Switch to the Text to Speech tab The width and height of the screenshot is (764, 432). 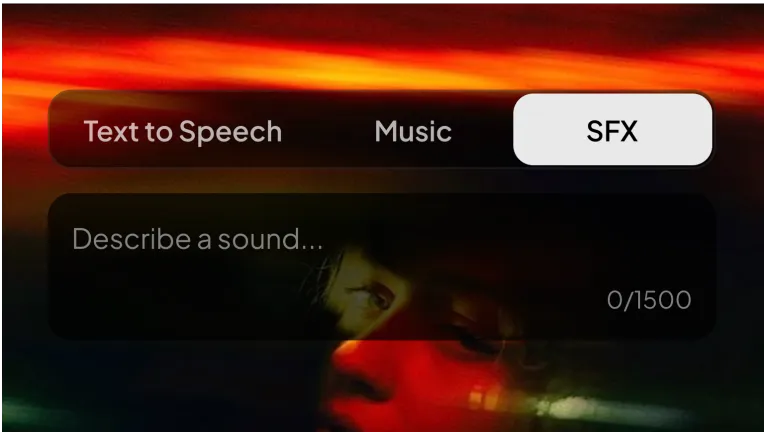[183, 131]
